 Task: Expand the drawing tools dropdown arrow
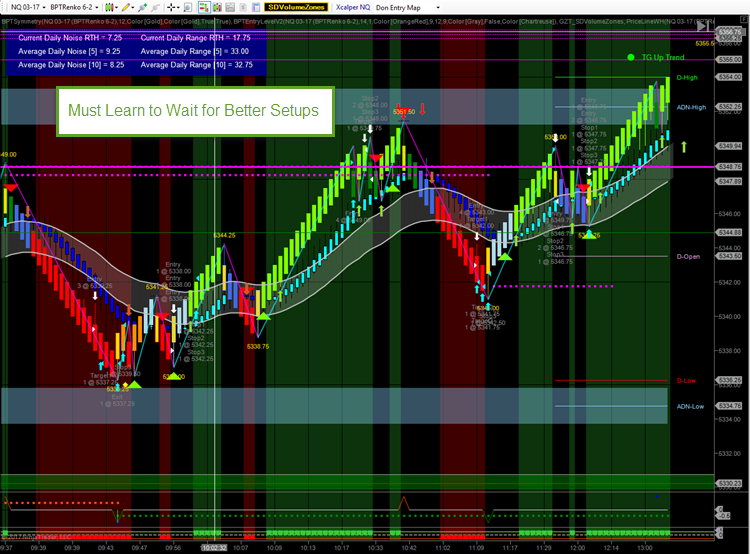(132, 8)
